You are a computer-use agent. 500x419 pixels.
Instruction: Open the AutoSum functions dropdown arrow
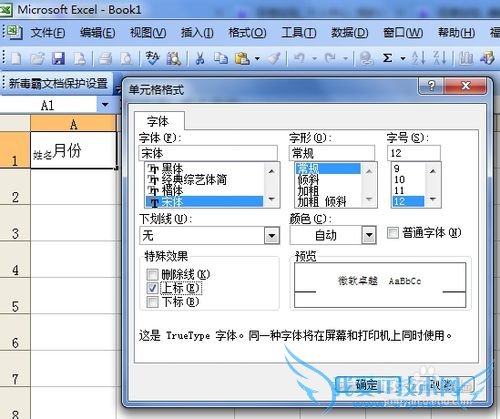click(x=403, y=59)
